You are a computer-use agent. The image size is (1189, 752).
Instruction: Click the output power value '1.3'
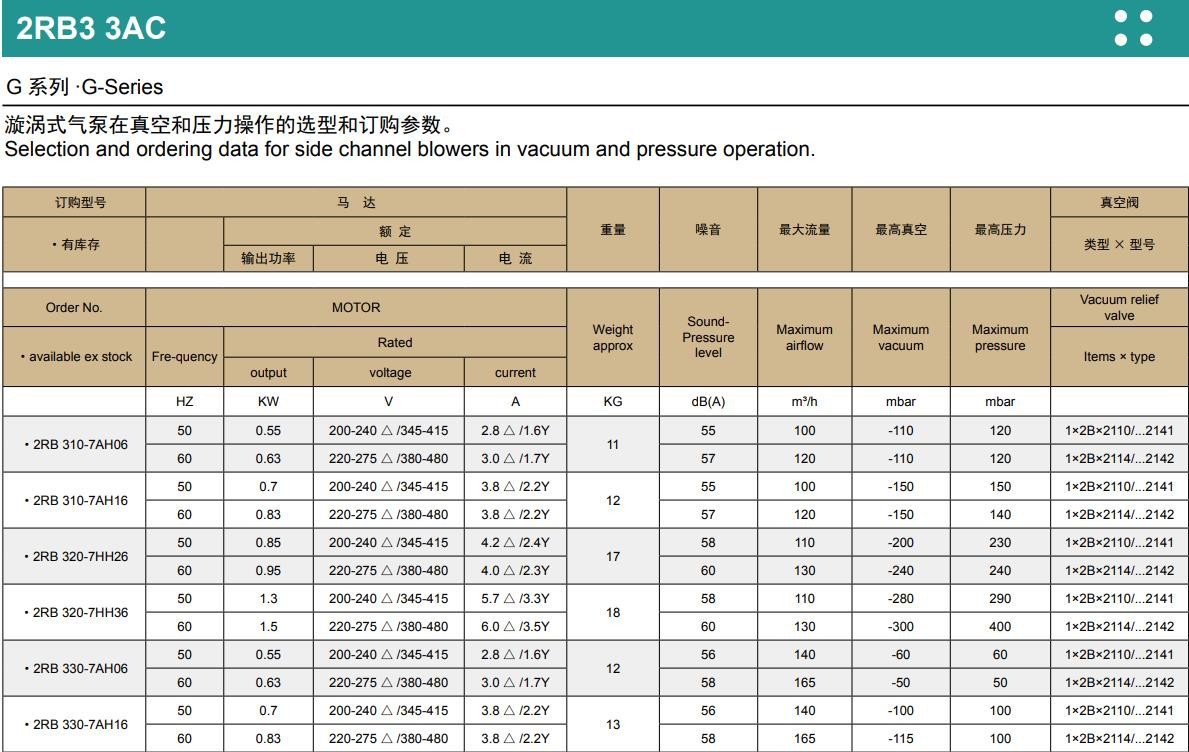coord(268,599)
